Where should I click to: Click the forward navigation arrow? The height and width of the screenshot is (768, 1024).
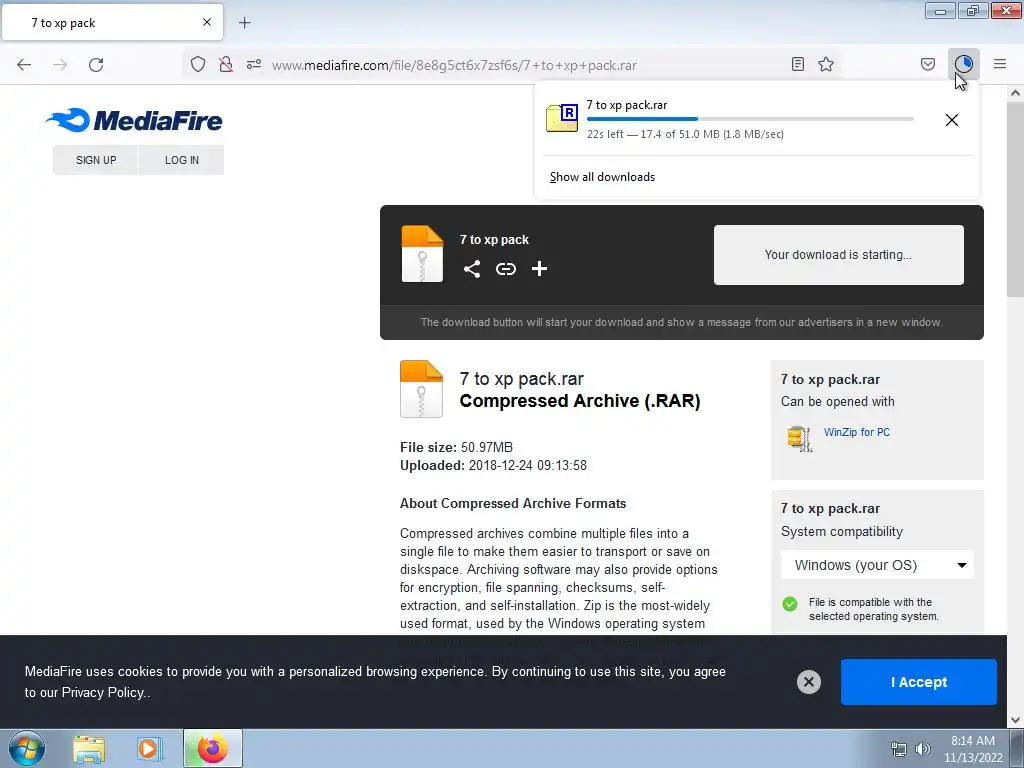click(60, 65)
